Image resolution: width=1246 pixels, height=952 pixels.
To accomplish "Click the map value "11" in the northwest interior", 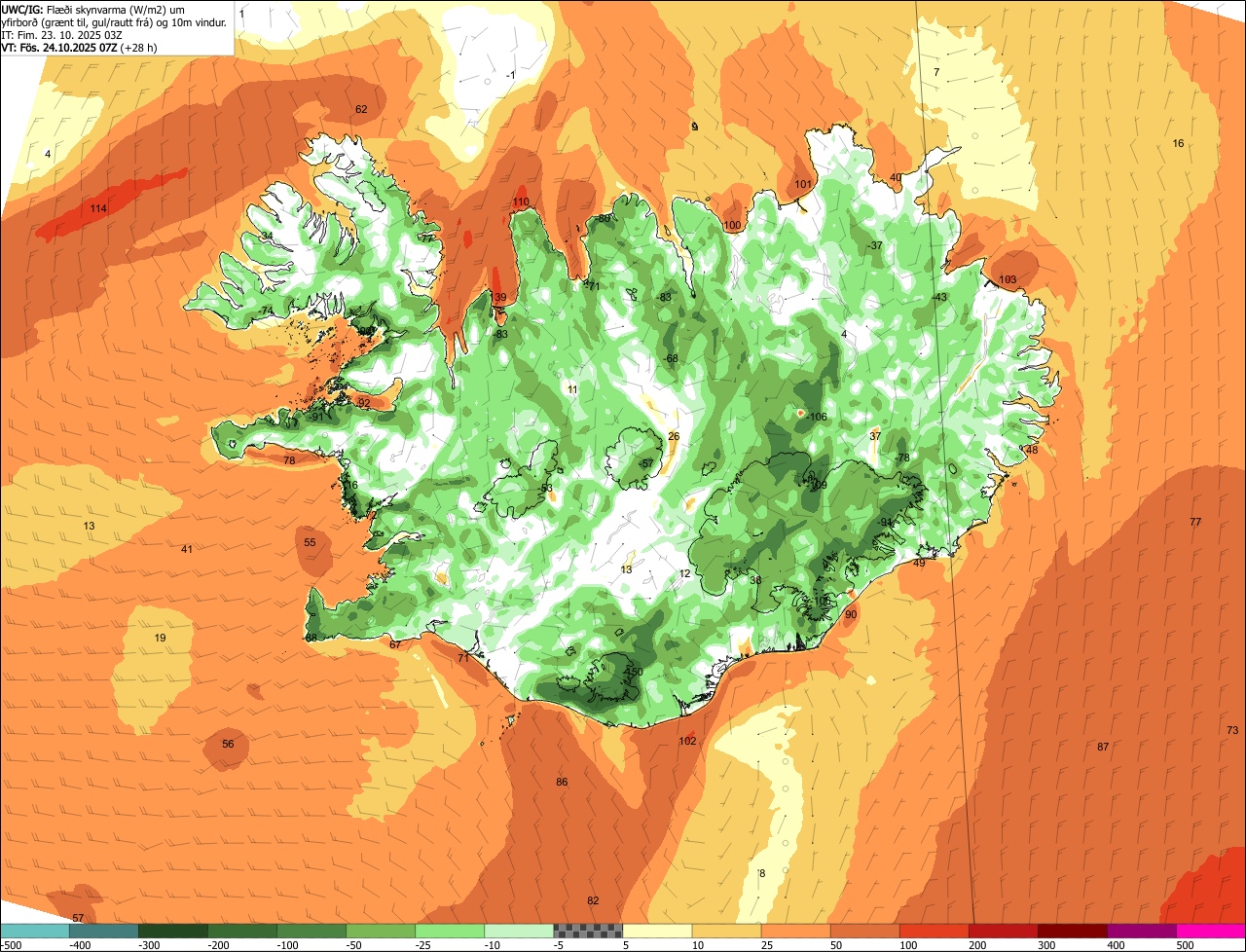I will (572, 390).
